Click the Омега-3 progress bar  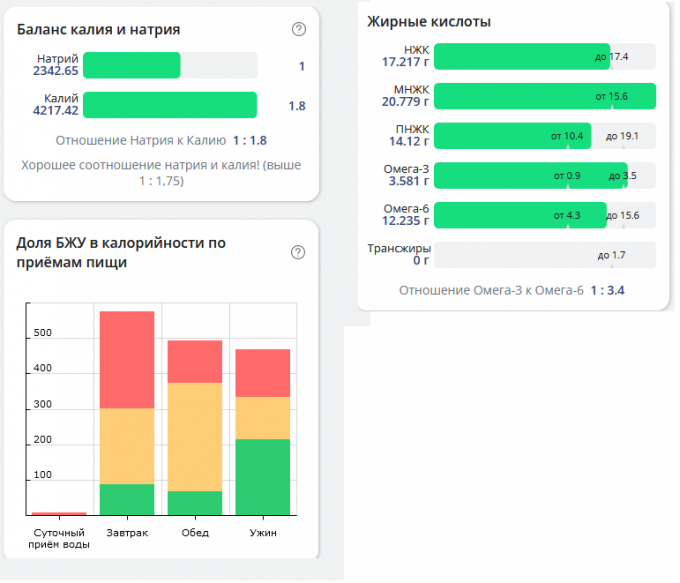(530, 175)
